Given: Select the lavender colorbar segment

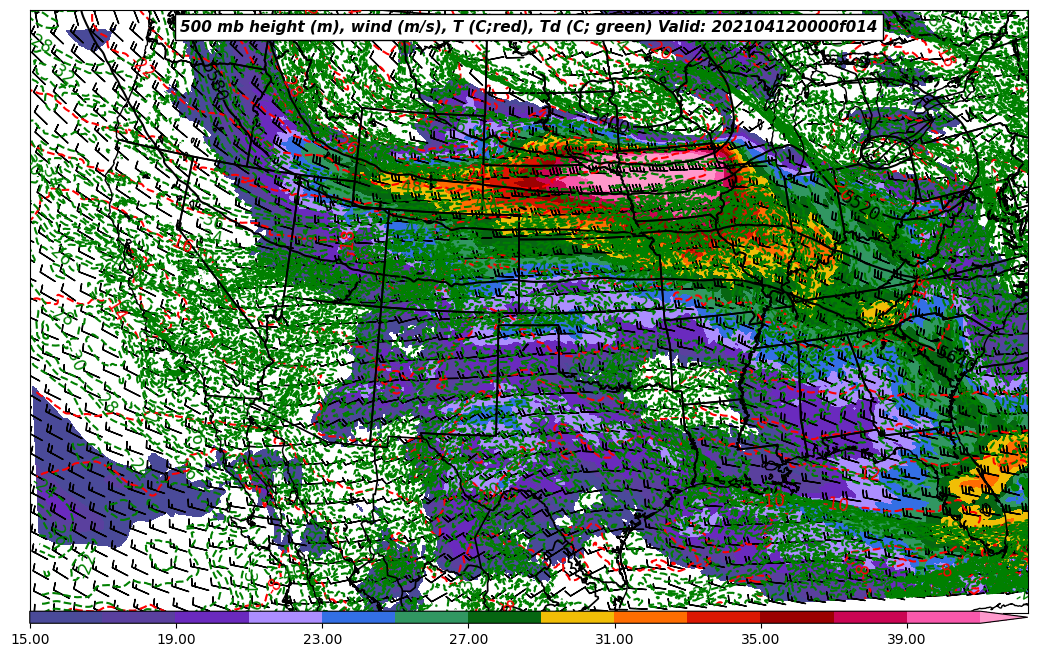Looking at the screenshot, I should tap(285, 618).
